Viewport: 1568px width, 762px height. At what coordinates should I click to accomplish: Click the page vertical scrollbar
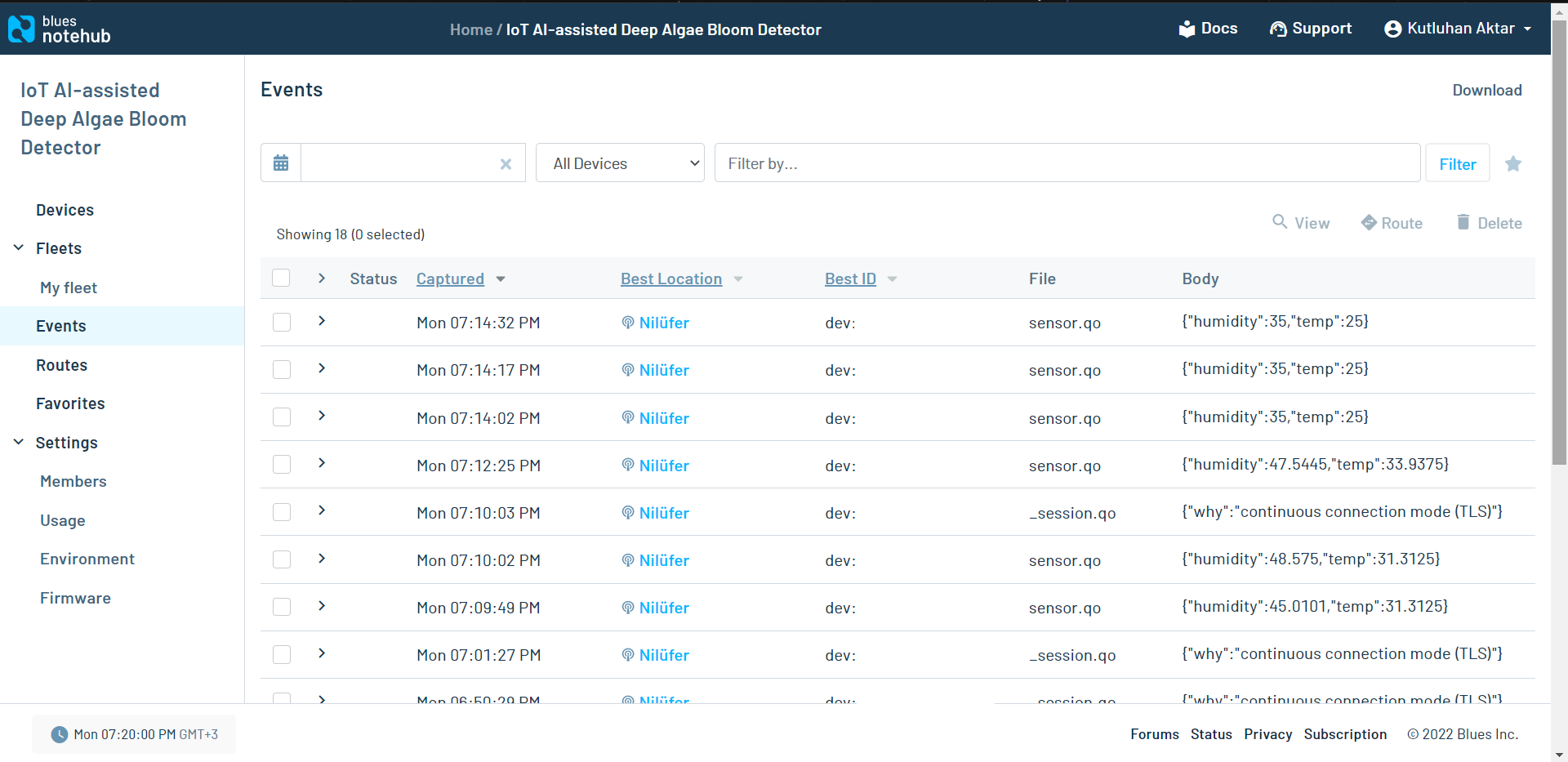click(x=1559, y=245)
